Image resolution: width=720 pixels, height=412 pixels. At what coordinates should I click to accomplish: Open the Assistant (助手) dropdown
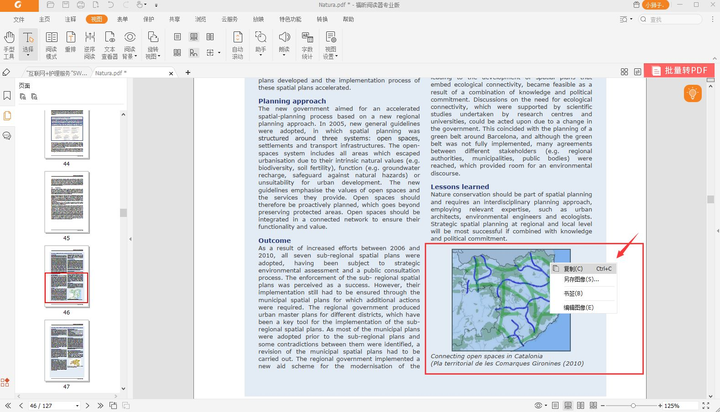pos(261,45)
